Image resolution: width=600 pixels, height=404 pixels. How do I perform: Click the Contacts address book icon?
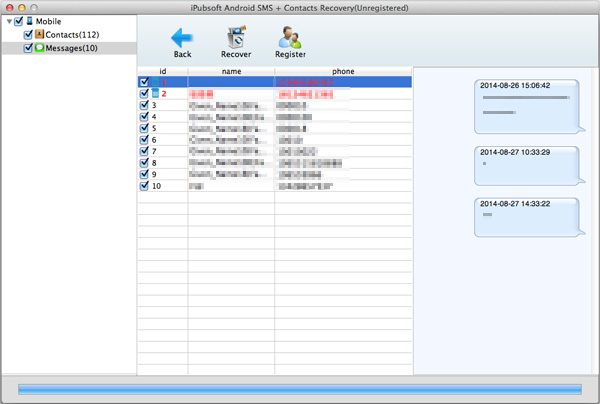(39, 34)
